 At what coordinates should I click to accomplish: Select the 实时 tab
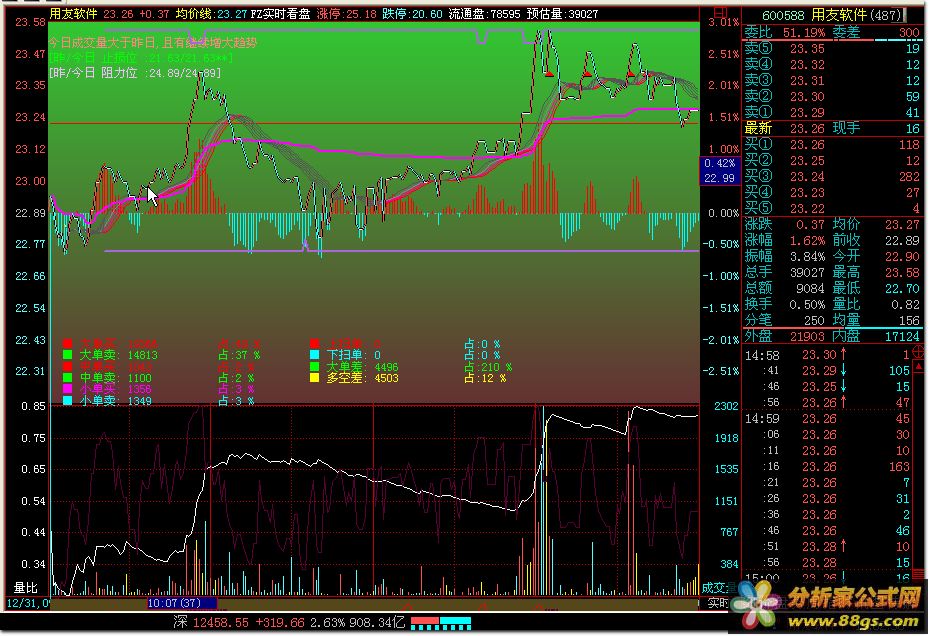(x=718, y=603)
